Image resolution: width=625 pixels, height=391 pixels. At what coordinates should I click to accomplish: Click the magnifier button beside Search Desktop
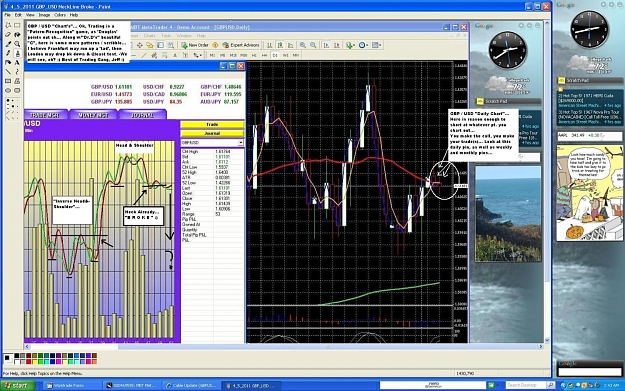pos(550,385)
